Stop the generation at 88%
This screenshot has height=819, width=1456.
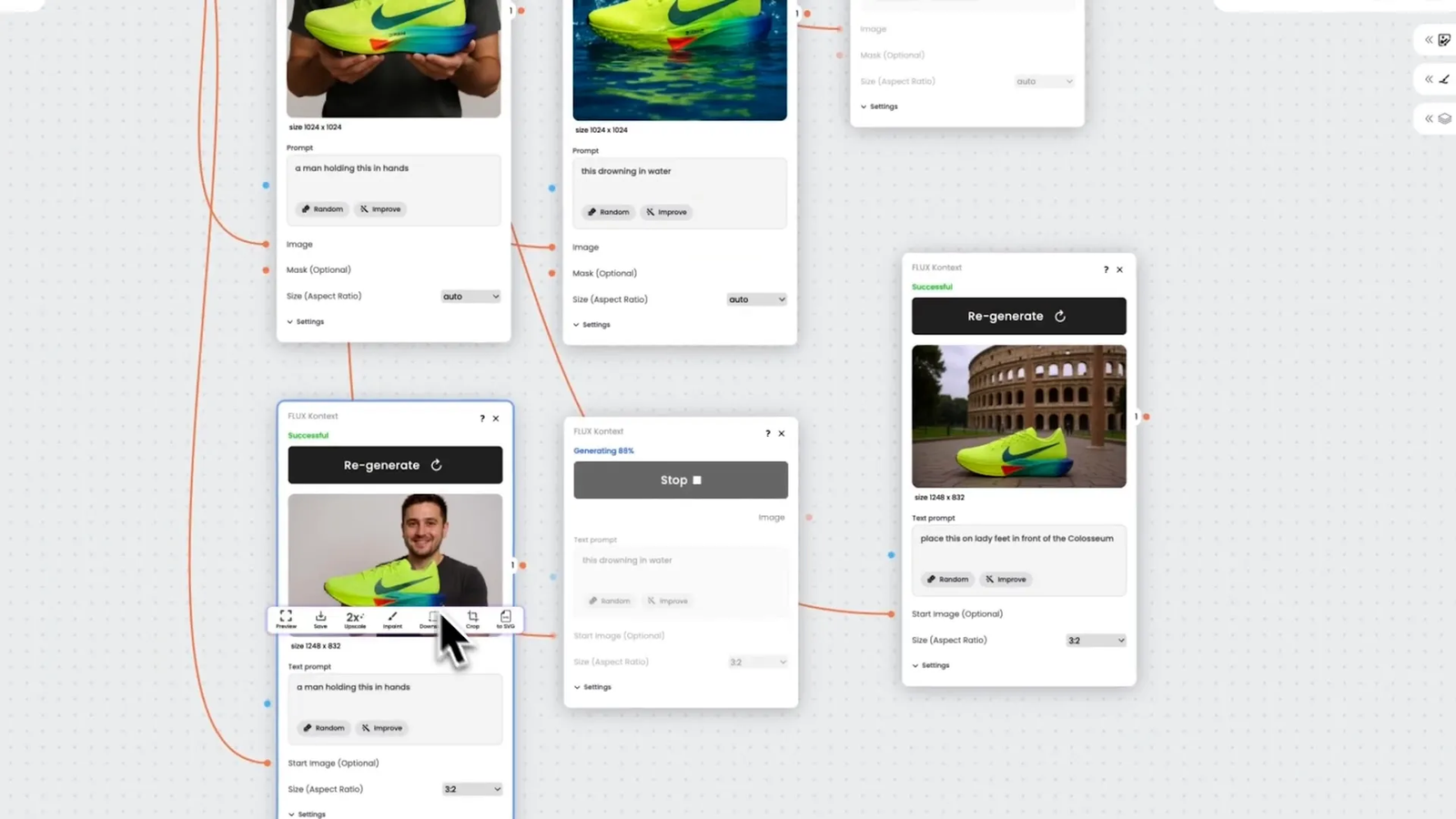681,480
